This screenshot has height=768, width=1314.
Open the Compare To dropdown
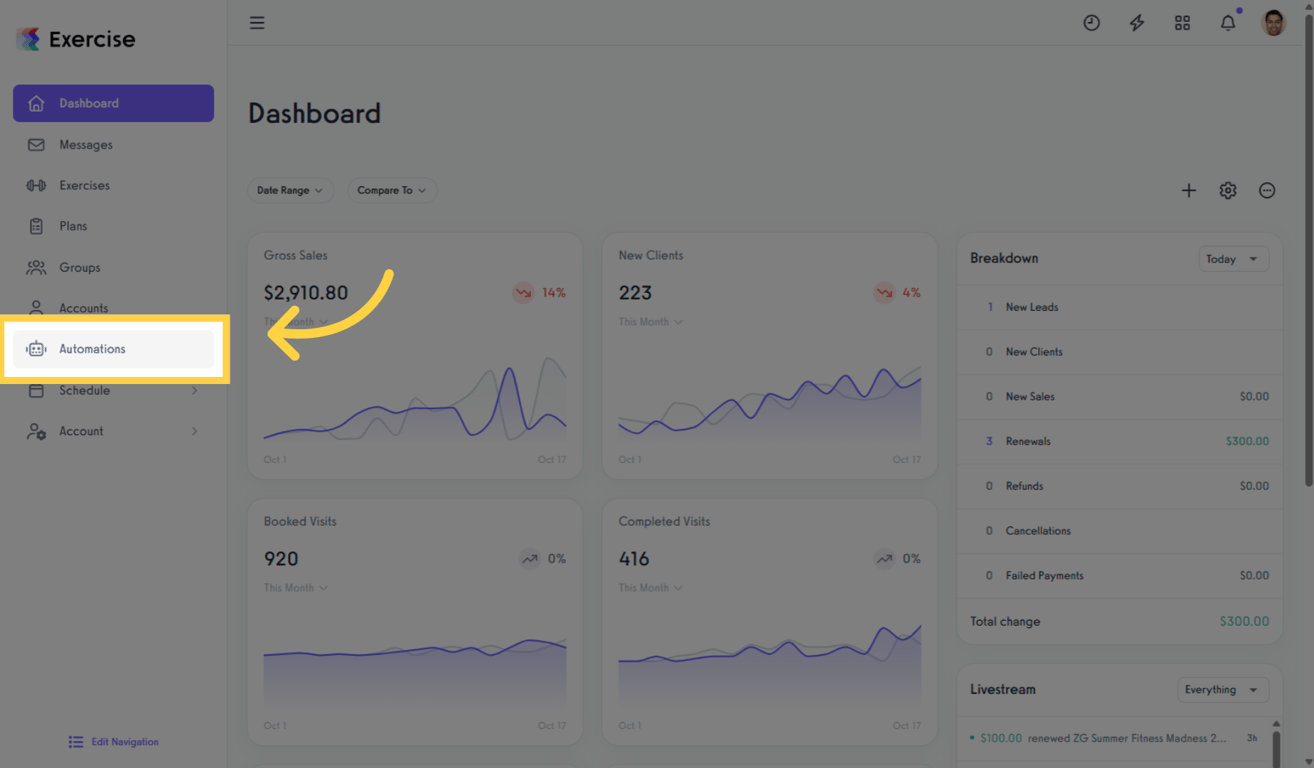pyautogui.click(x=392, y=190)
